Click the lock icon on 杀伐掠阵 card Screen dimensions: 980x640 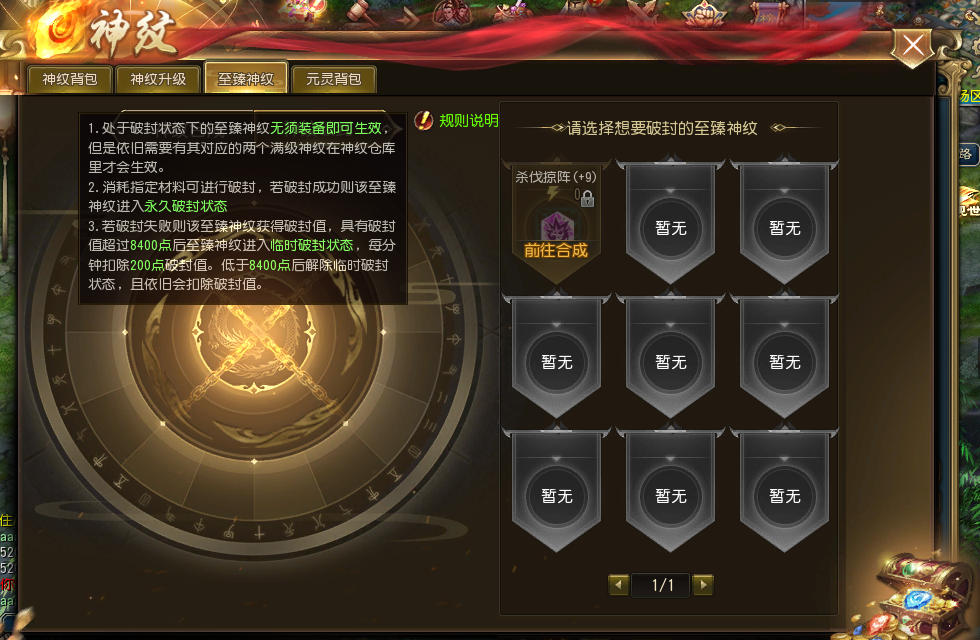tap(587, 198)
